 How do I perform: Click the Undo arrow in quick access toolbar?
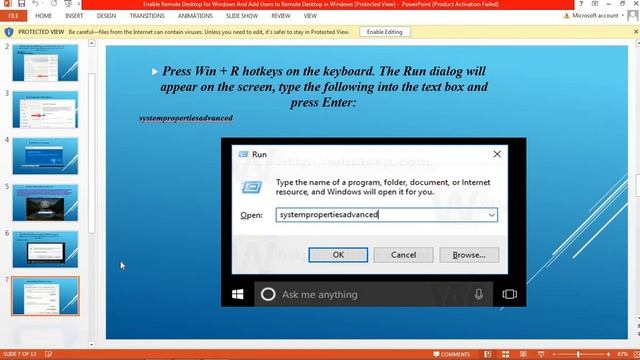pyautogui.click(x=36, y=4)
